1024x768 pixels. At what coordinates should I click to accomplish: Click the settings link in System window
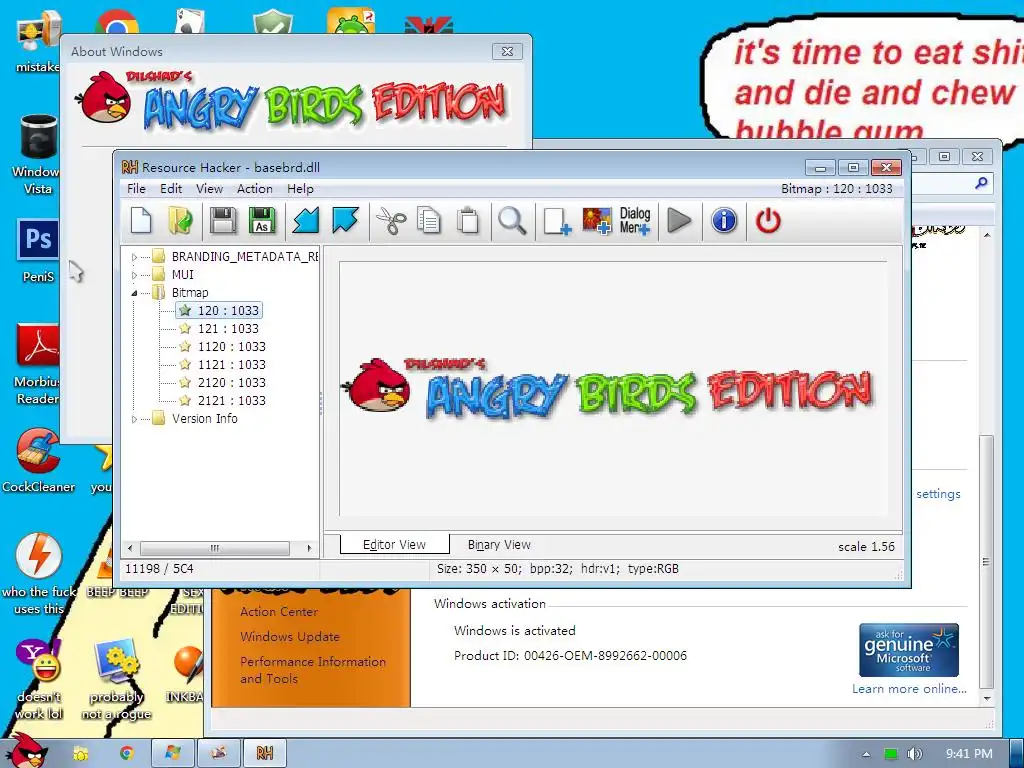(938, 494)
